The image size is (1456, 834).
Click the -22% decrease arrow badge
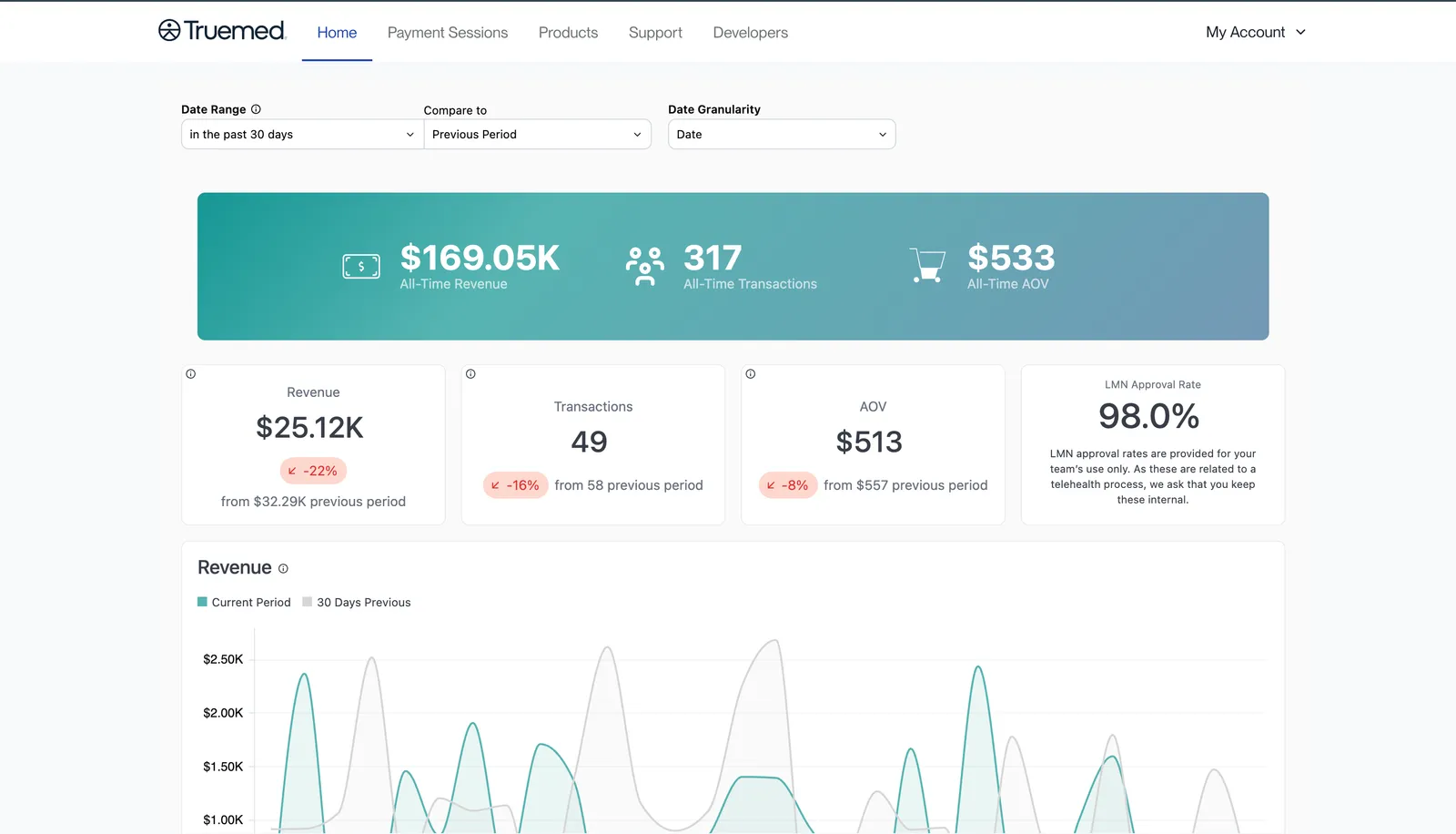[x=313, y=471]
